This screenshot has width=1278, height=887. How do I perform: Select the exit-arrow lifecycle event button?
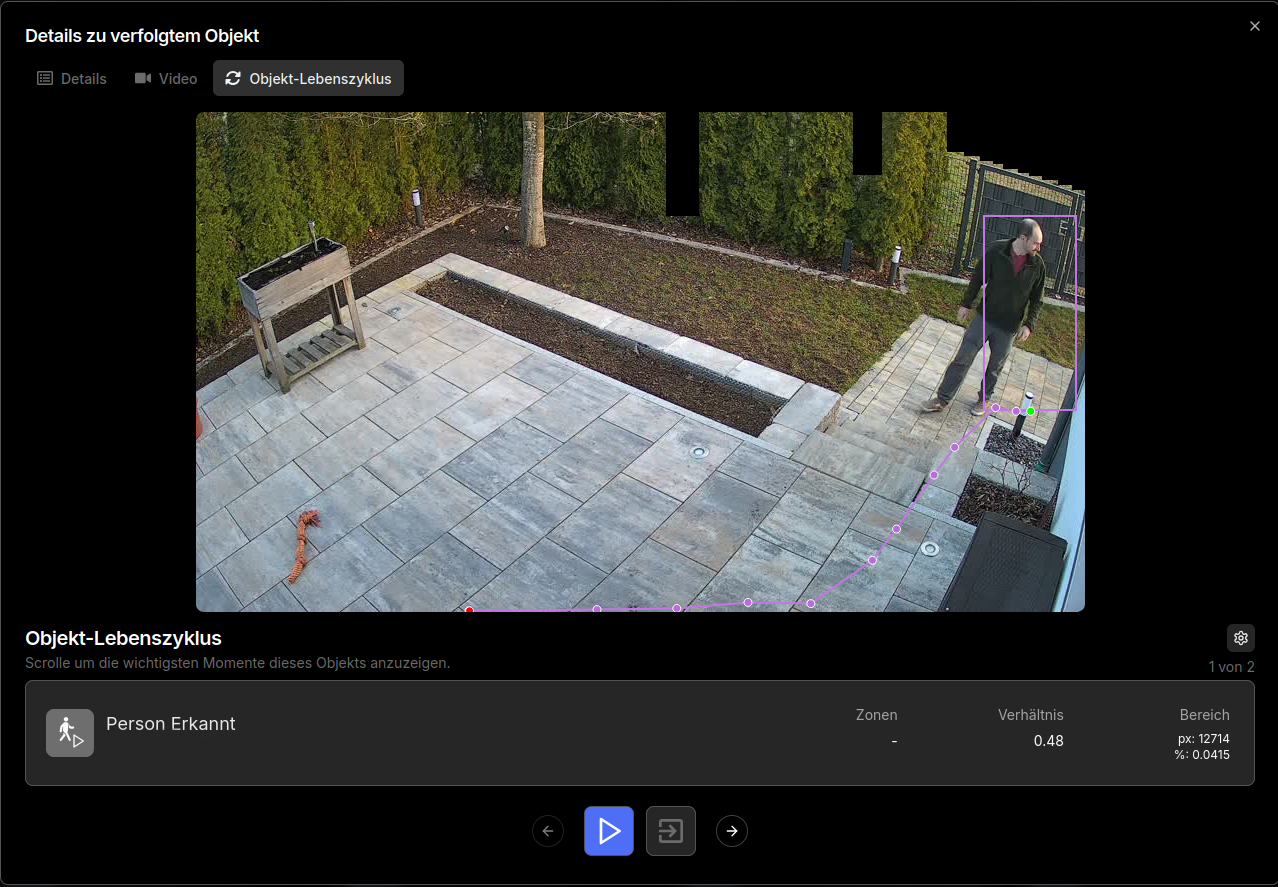pyautogui.click(x=670, y=831)
